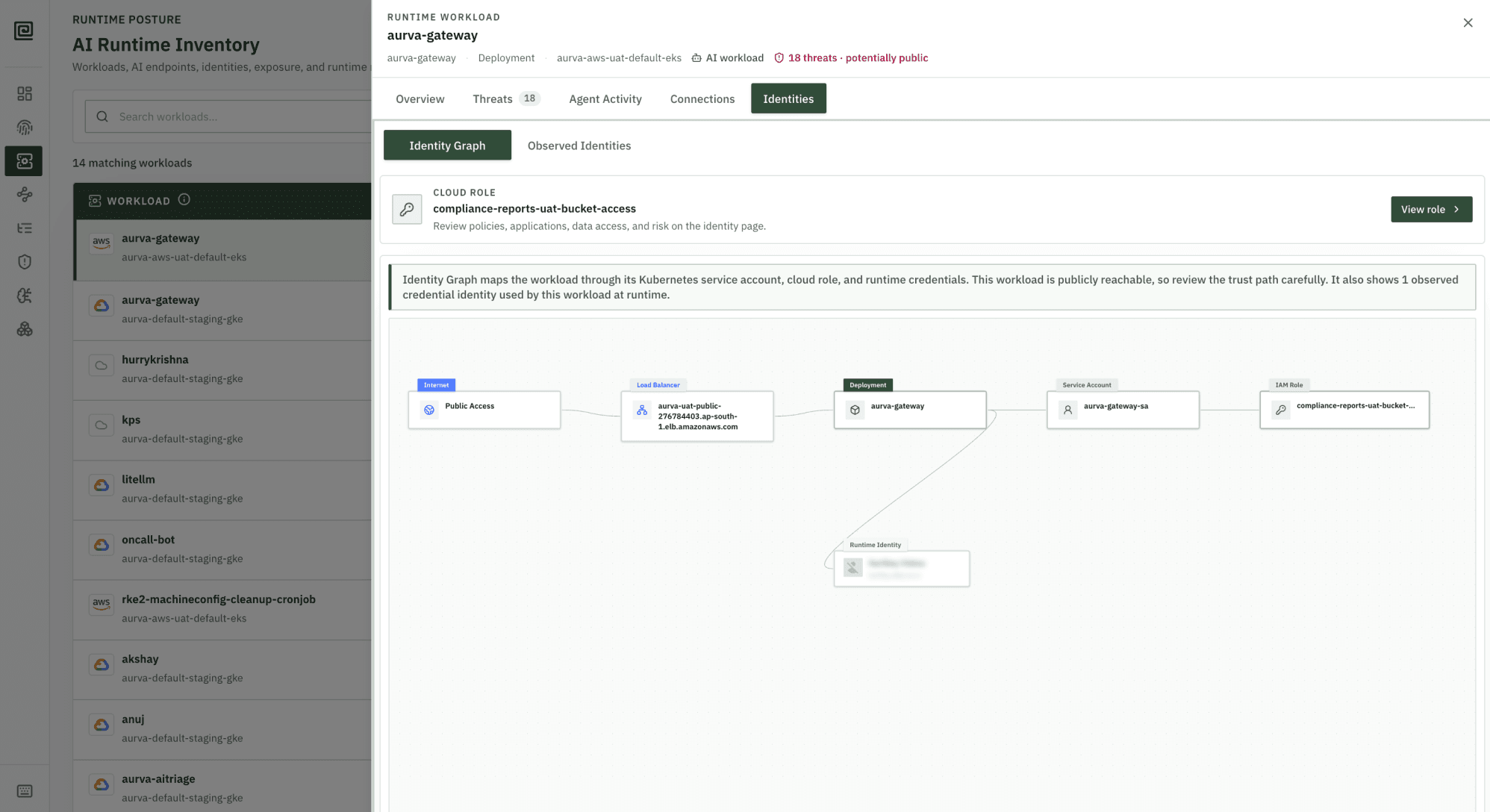Close the runtime workload panel

(x=1468, y=23)
